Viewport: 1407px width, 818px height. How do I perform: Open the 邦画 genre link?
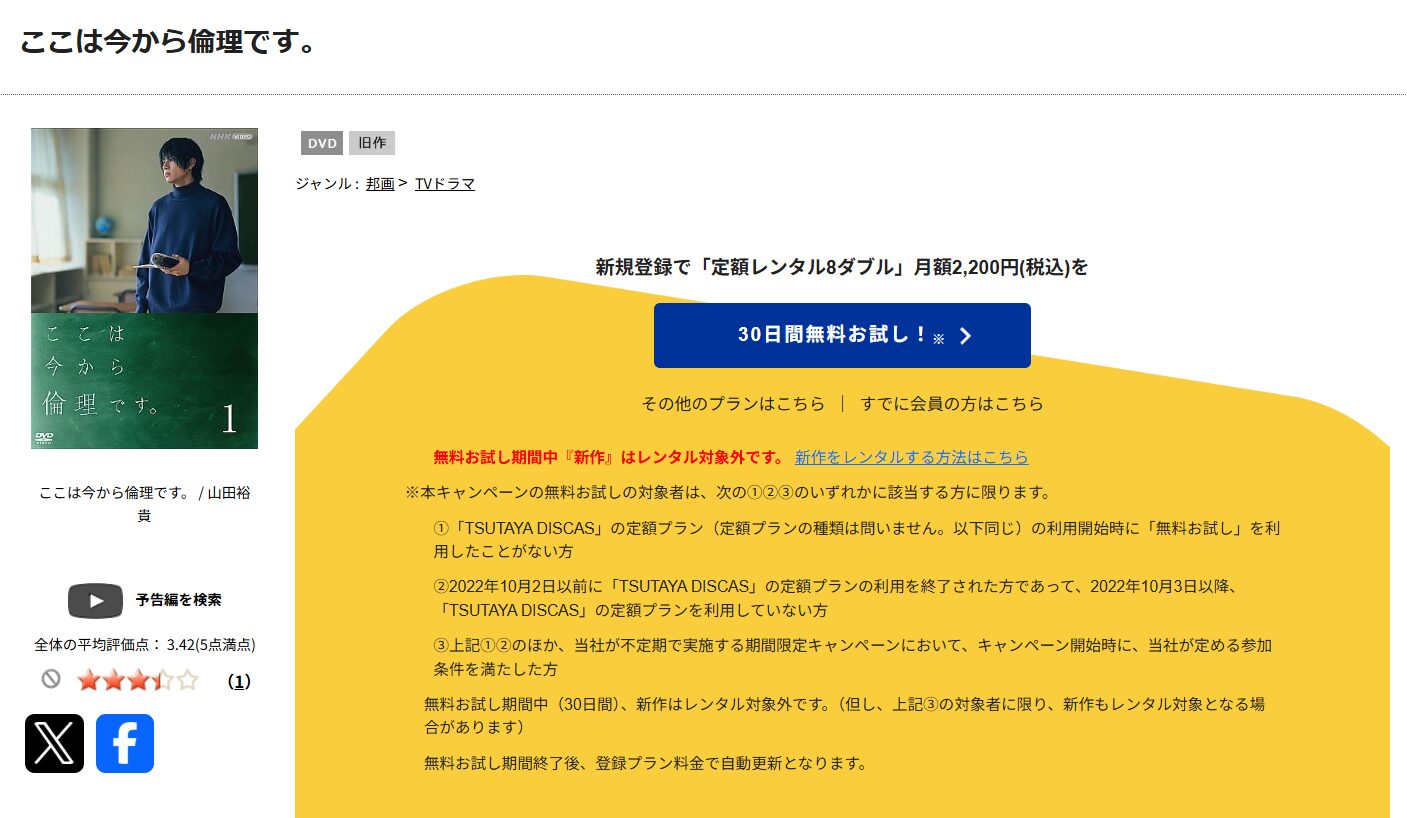click(x=380, y=184)
